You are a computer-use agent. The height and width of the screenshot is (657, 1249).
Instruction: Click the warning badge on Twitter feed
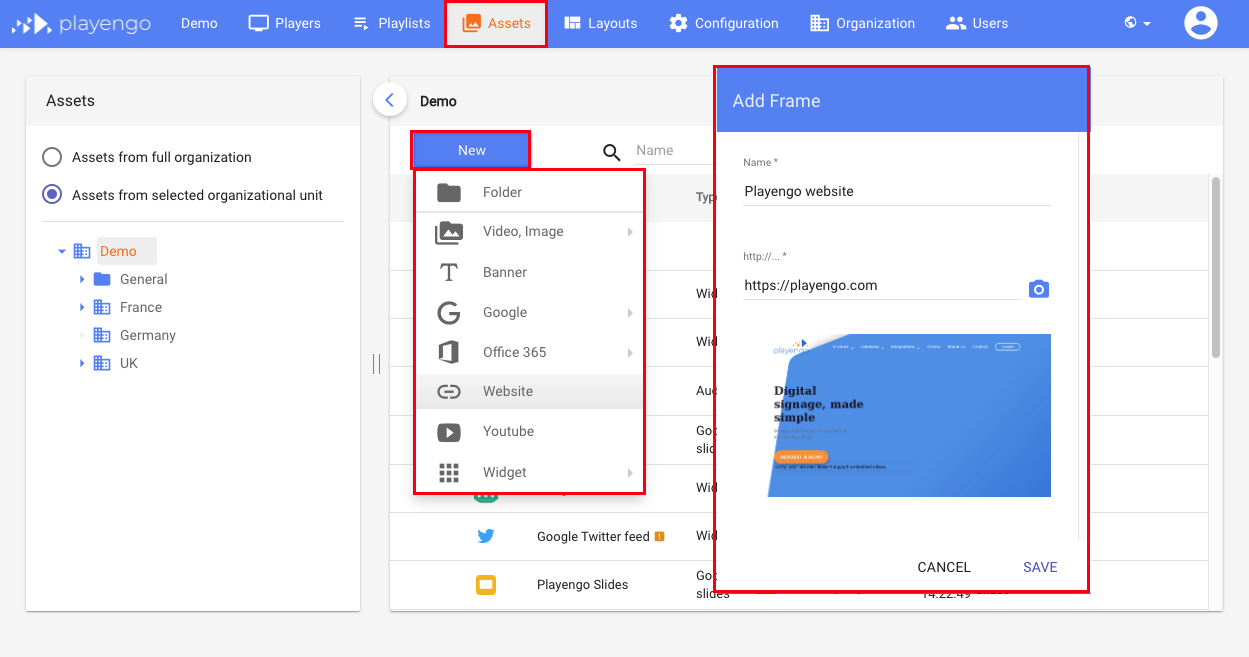click(x=659, y=537)
